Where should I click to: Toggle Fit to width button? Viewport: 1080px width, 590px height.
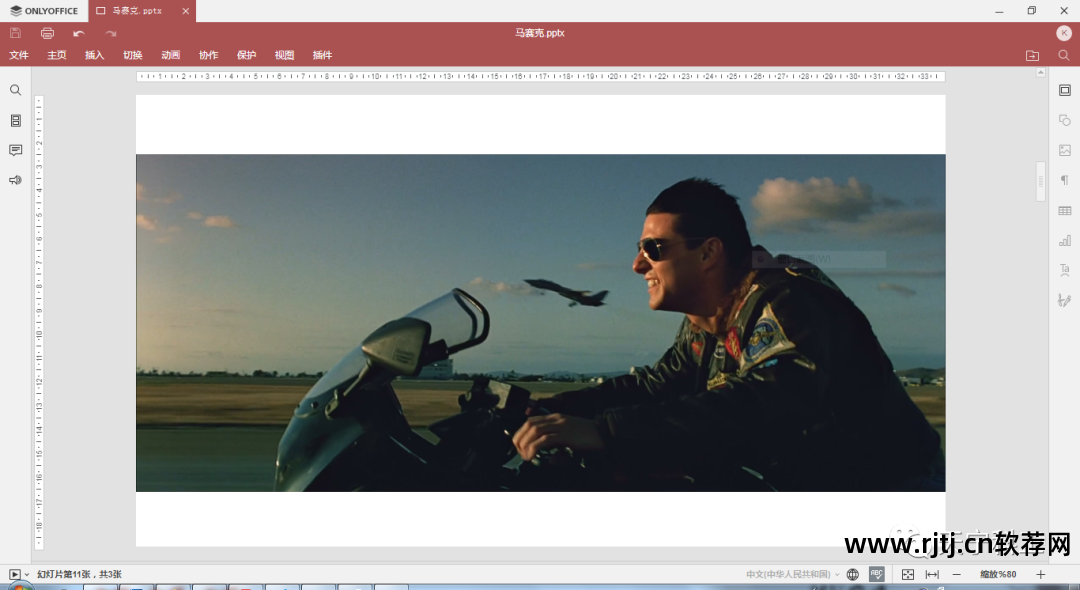[x=932, y=574]
